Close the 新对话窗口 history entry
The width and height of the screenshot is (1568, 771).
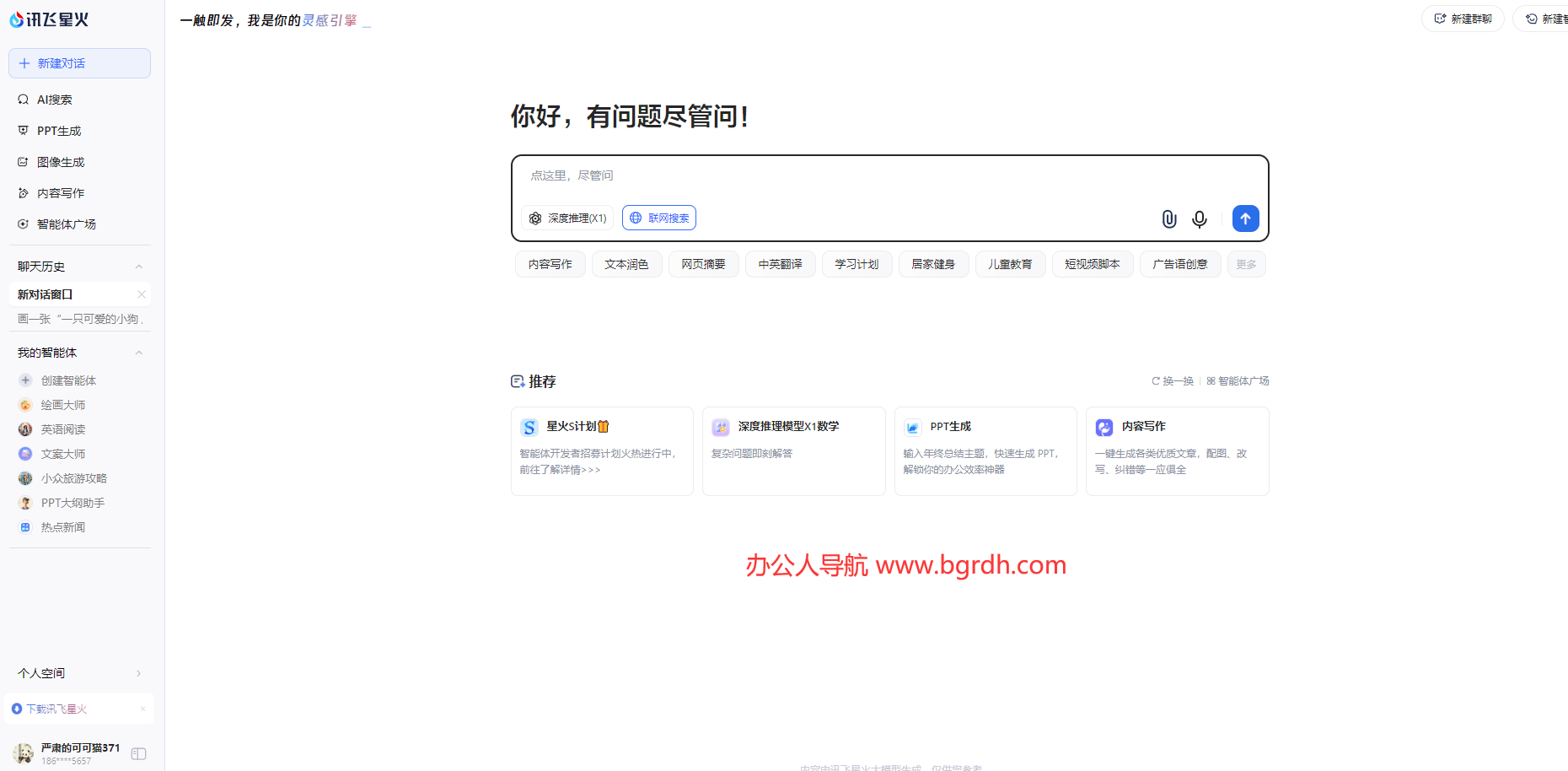click(x=142, y=294)
